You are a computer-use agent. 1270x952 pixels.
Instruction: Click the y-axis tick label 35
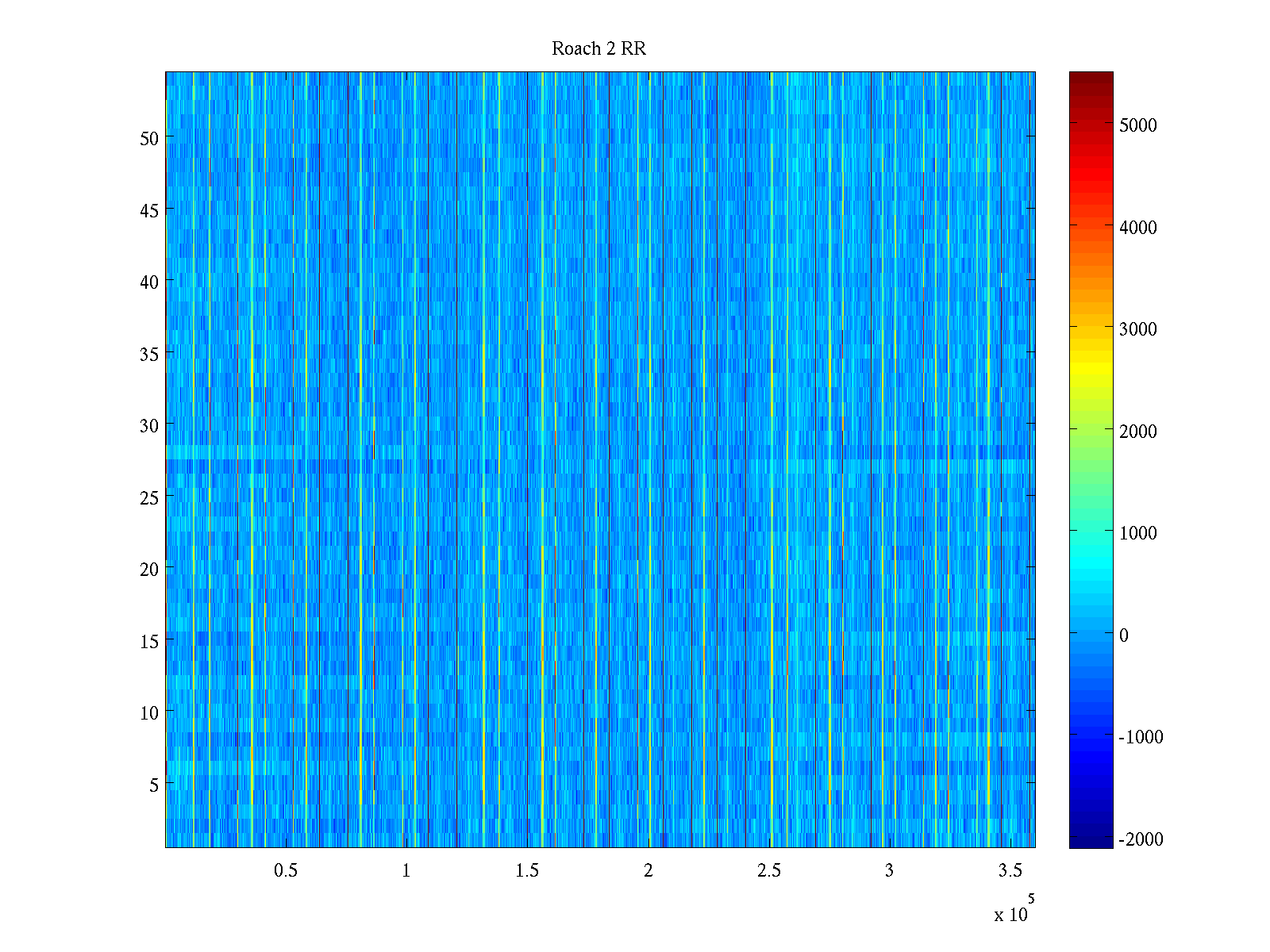149,354
